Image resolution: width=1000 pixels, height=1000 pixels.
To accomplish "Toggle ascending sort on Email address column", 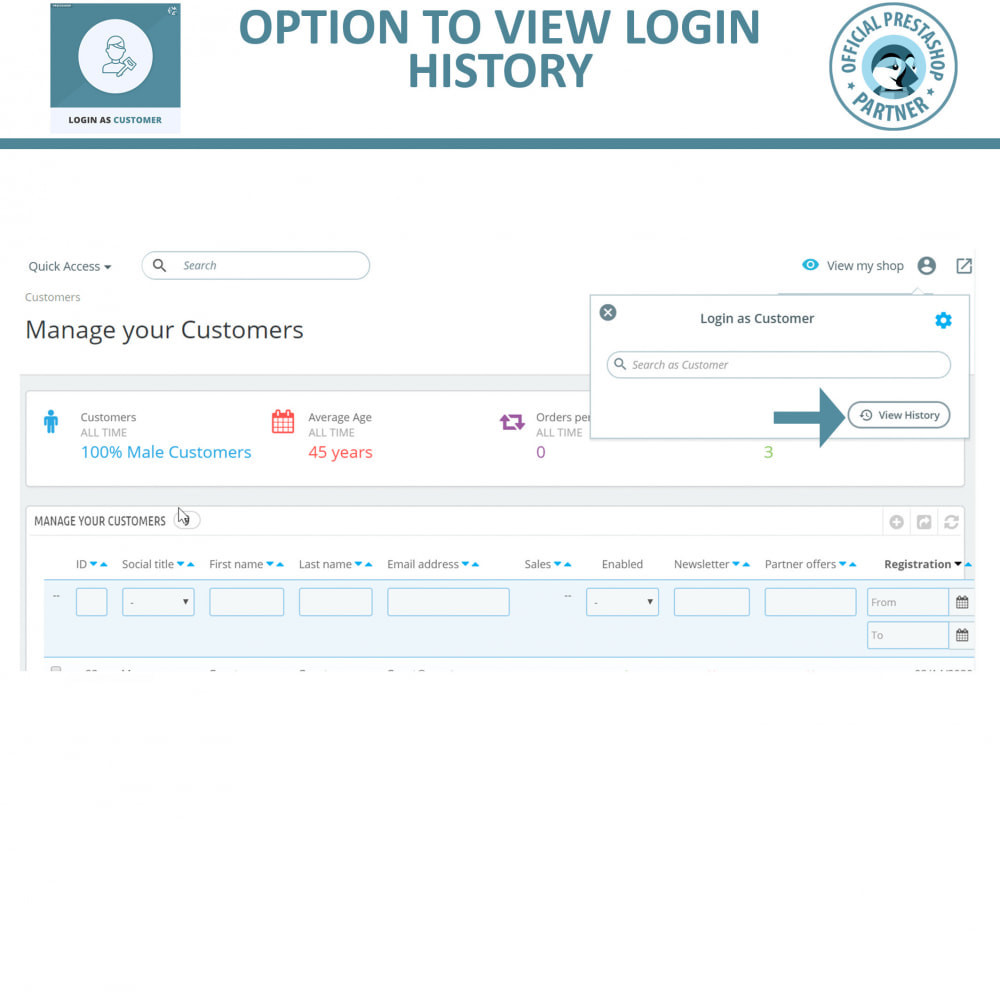I will click(474, 564).
